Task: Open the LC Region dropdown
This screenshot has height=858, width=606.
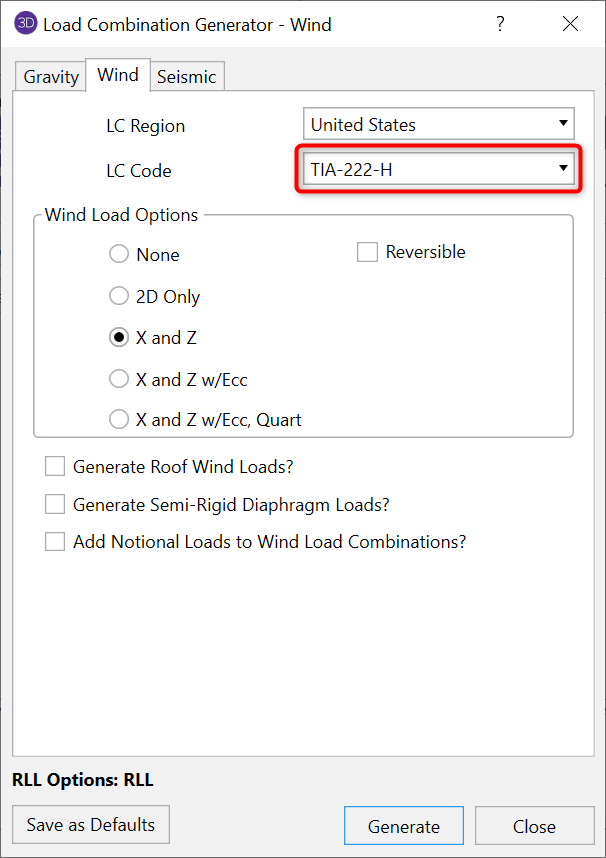Action: (438, 125)
